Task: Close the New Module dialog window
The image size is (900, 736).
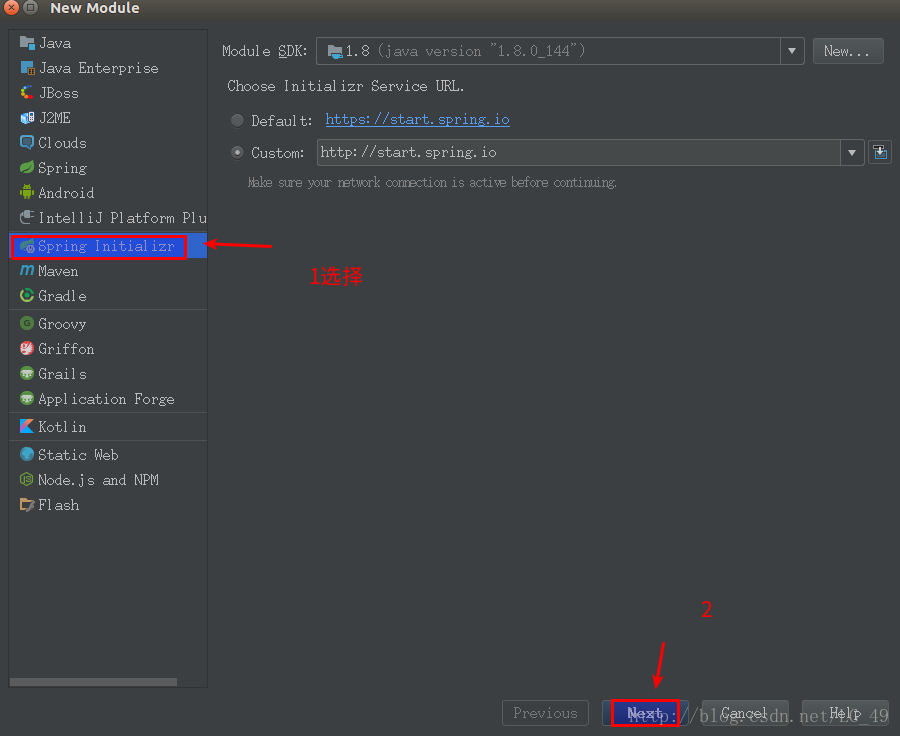Action: [x=11, y=8]
